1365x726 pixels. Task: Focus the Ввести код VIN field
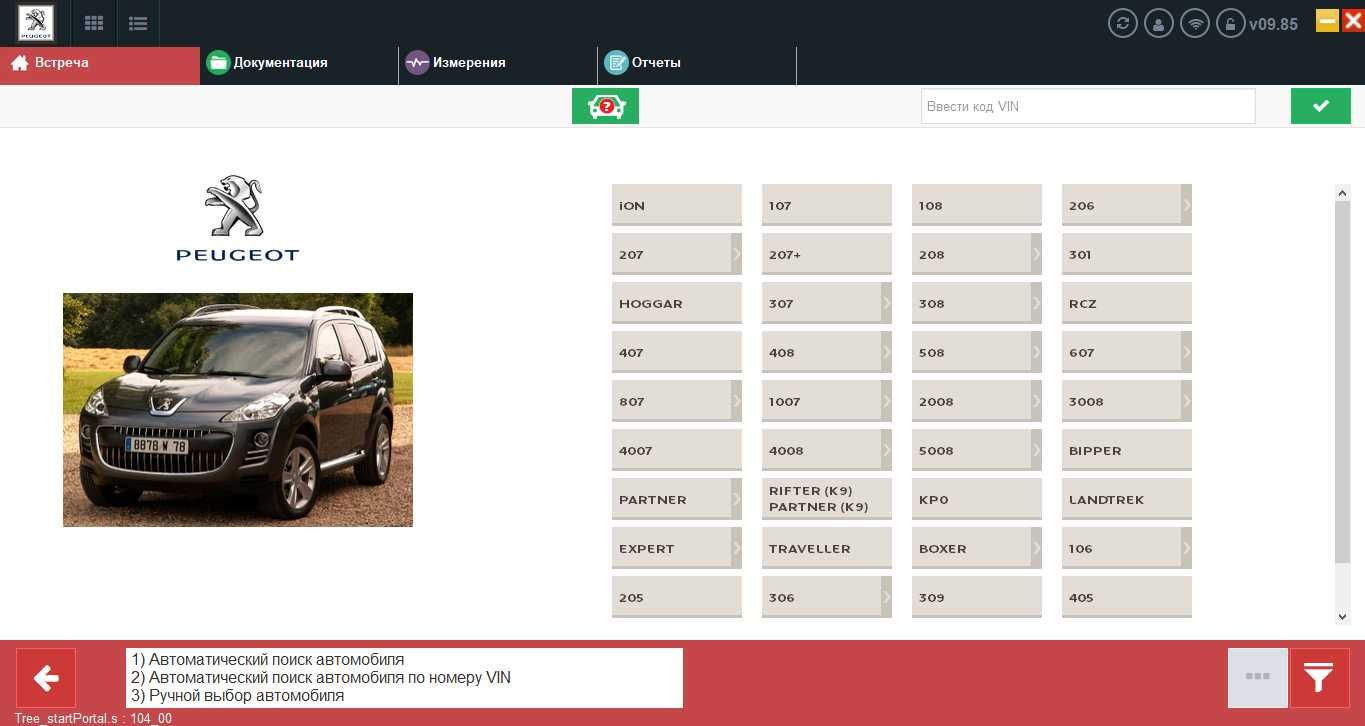(x=1088, y=106)
